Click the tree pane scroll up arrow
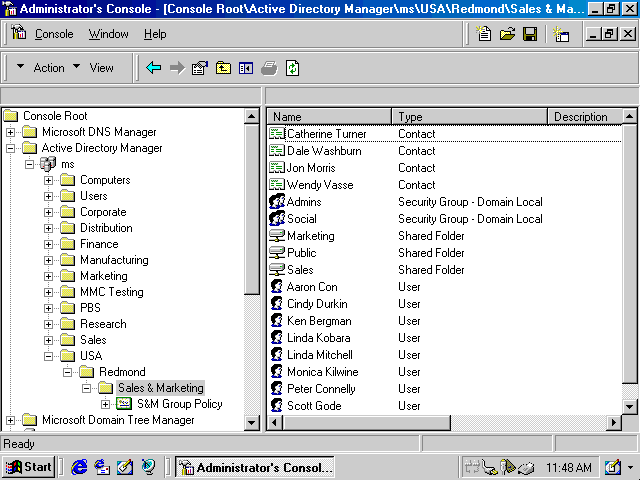The height and width of the screenshot is (480, 640). click(251, 116)
